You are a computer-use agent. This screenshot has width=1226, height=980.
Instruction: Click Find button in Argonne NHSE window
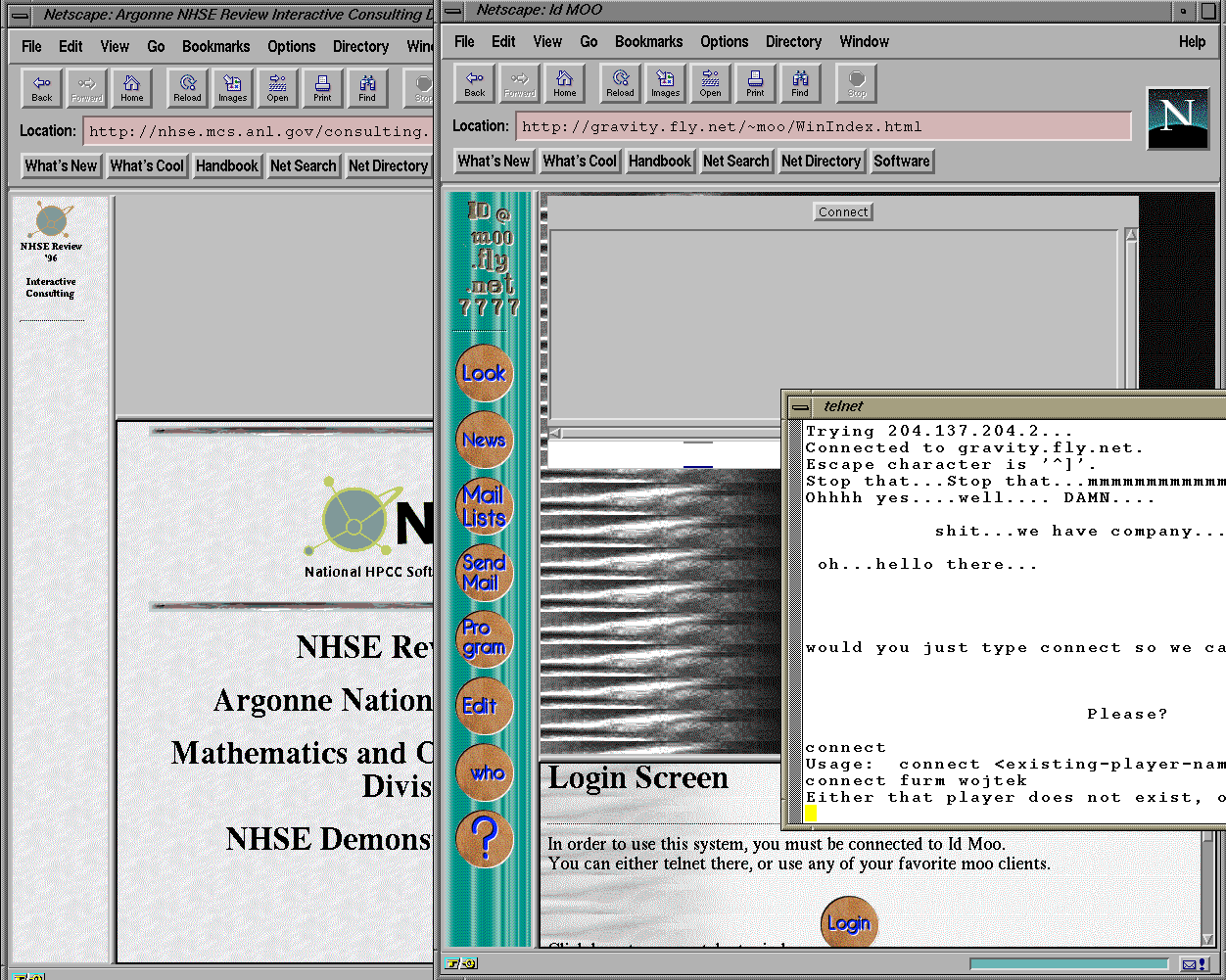[367, 88]
